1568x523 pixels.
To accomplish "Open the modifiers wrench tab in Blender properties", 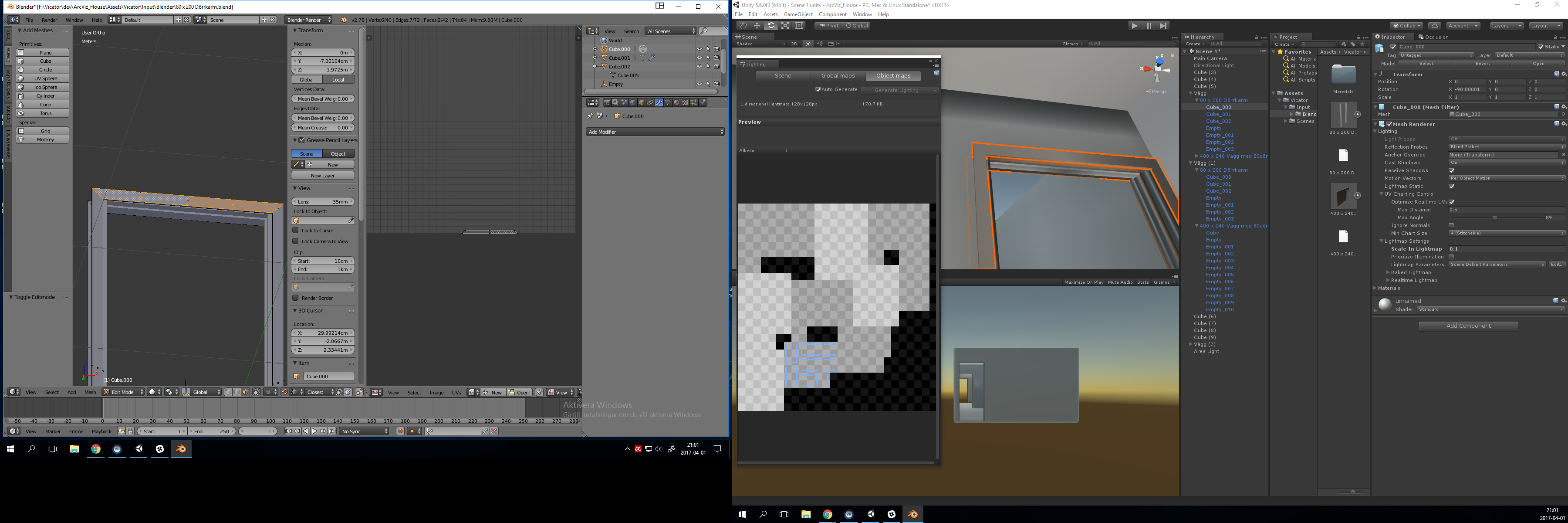I will click(659, 102).
